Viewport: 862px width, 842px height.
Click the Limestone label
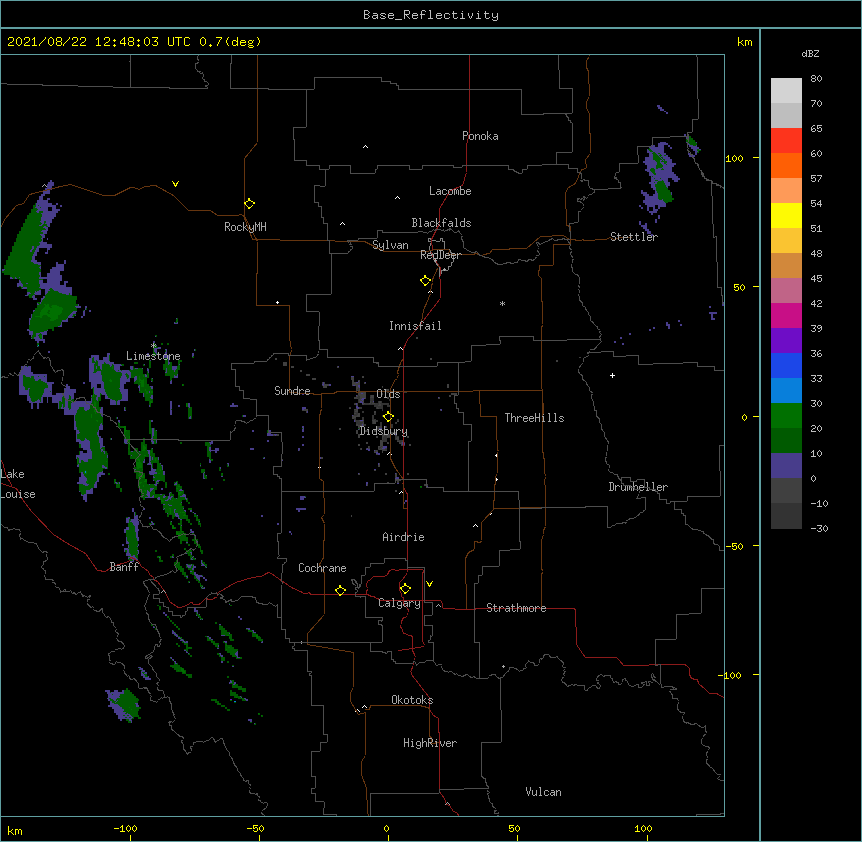pos(153,356)
